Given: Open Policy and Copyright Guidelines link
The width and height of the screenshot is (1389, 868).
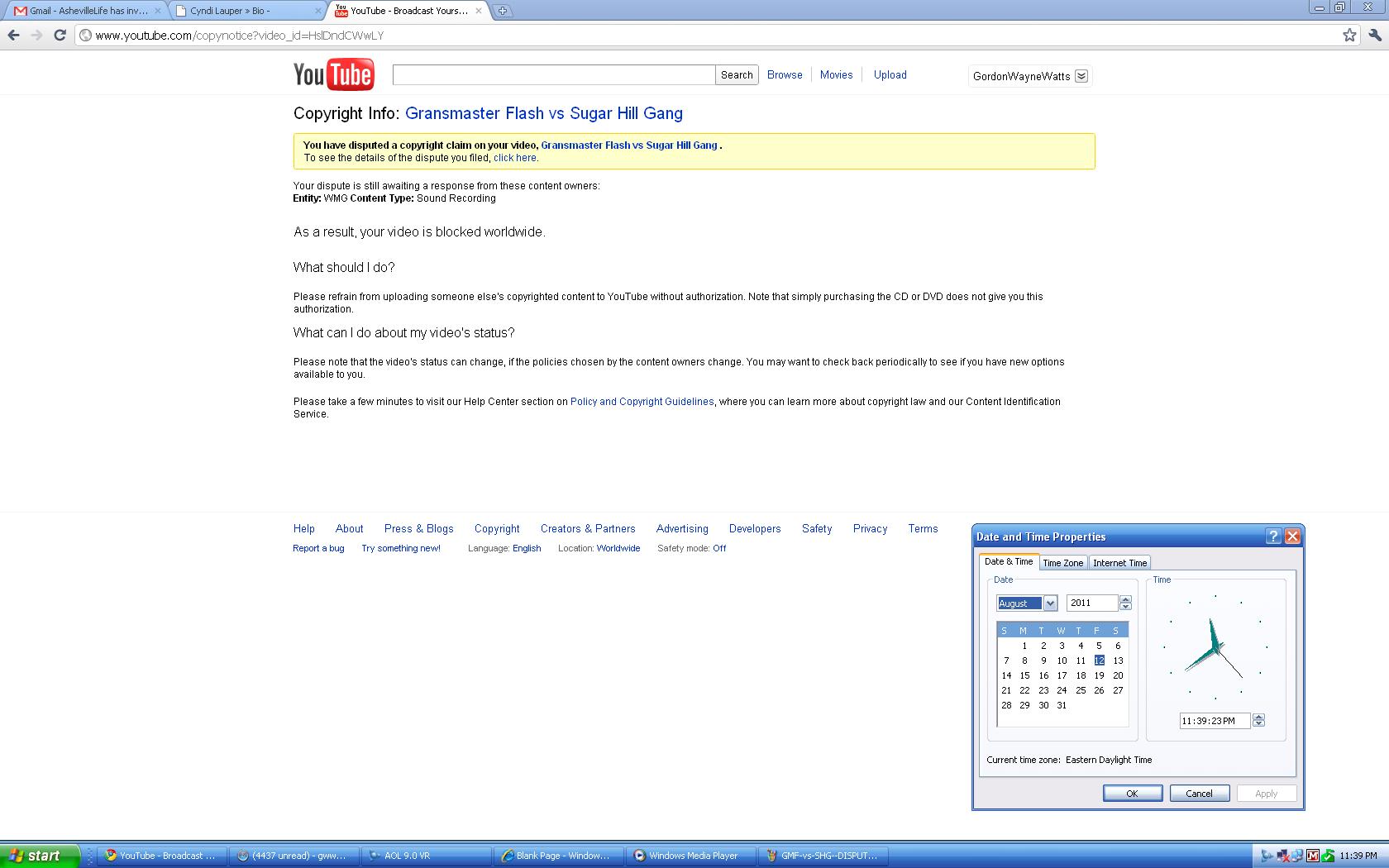Looking at the screenshot, I should pyautogui.click(x=642, y=402).
